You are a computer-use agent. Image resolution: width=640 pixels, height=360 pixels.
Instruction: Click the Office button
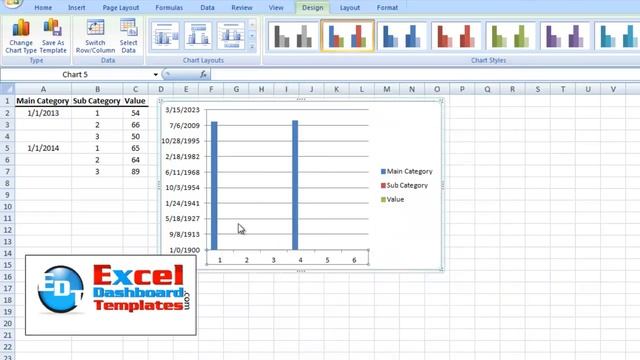[12, 3]
